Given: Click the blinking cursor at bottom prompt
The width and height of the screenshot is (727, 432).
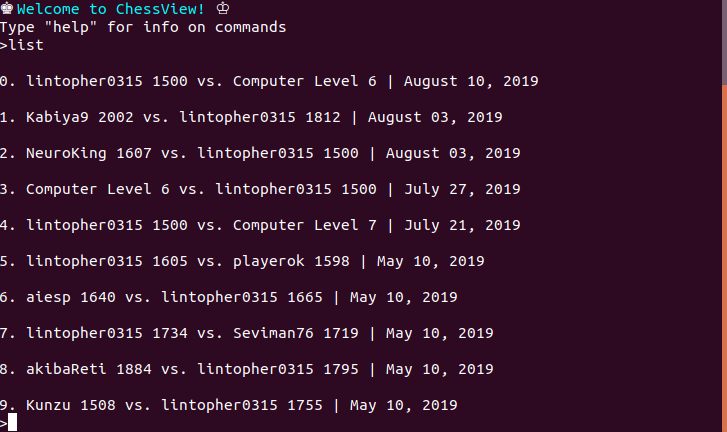Looking at the screenshot, I should [x=13, y=422].
